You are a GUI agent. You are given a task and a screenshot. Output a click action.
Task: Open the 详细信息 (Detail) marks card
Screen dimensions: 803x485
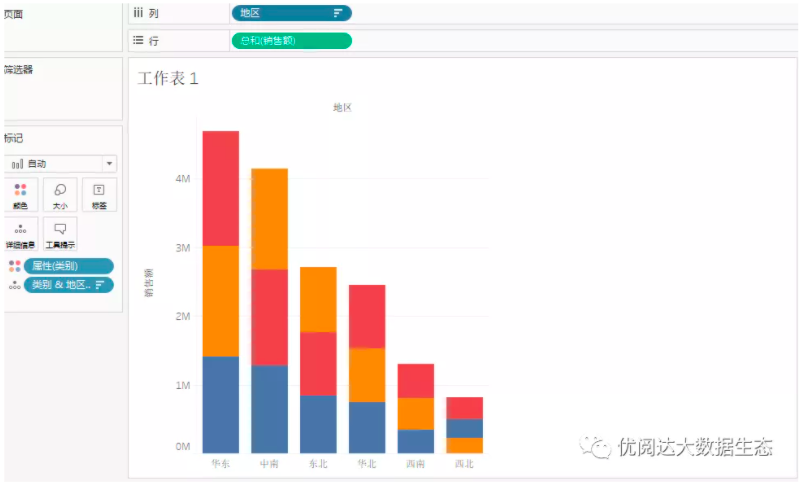pos(20,234)
